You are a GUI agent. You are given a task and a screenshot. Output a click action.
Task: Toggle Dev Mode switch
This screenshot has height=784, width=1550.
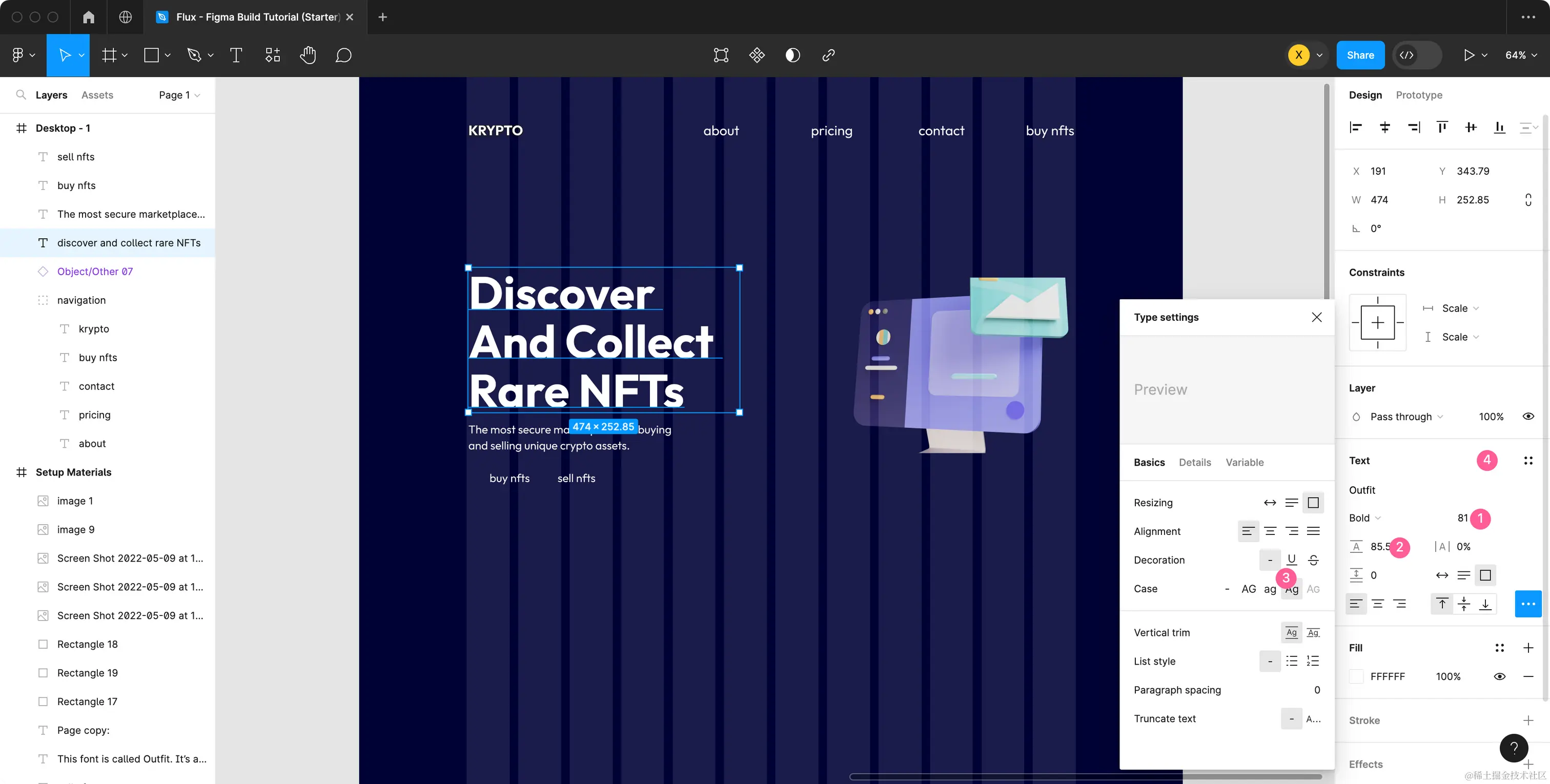pyautogui.click(x=1418, y=55)
